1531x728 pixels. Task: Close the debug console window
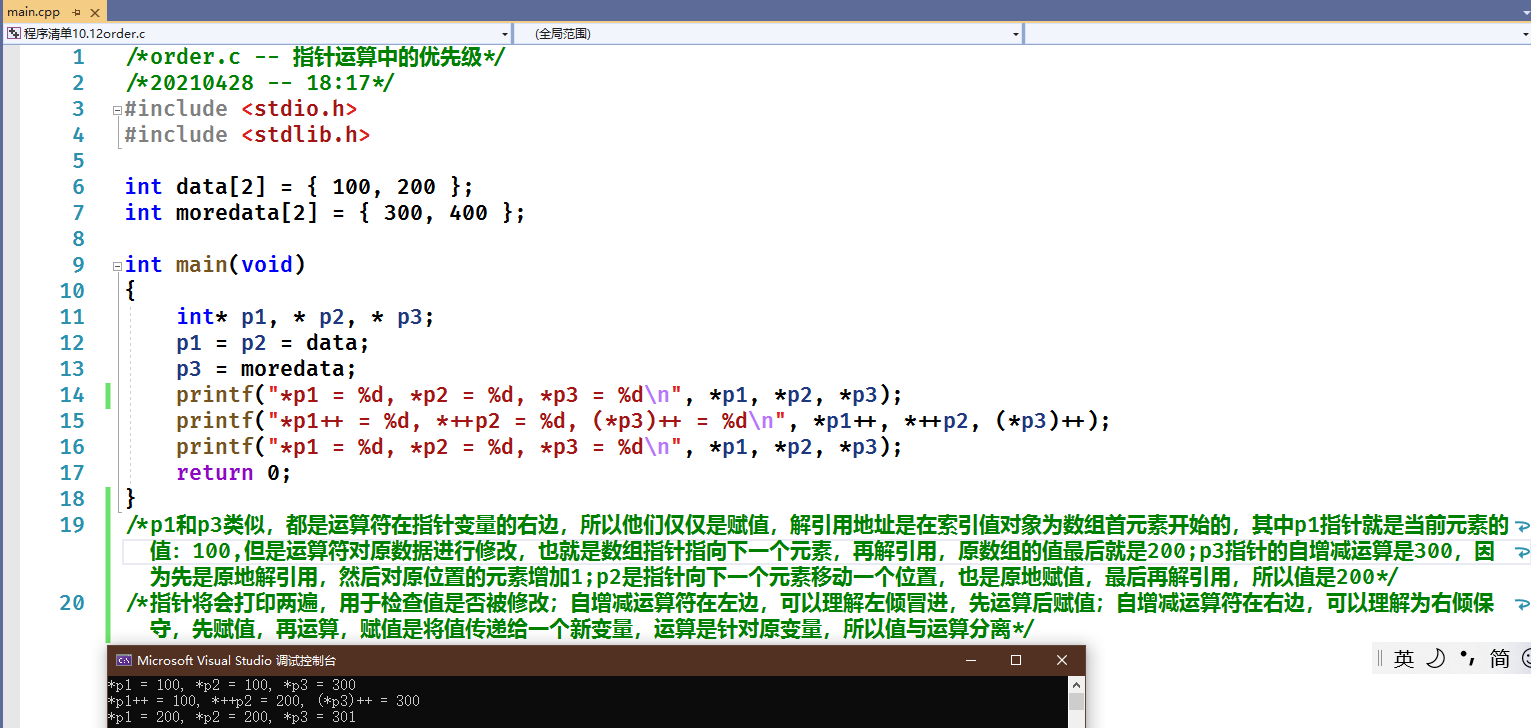(1062, 660)
